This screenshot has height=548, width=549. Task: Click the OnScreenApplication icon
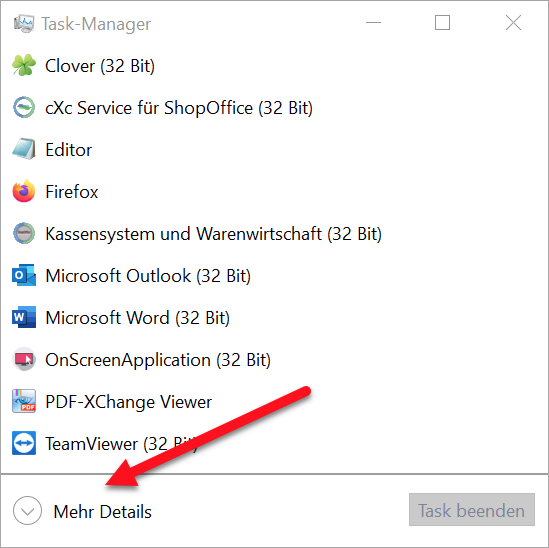tap(24, 359)
